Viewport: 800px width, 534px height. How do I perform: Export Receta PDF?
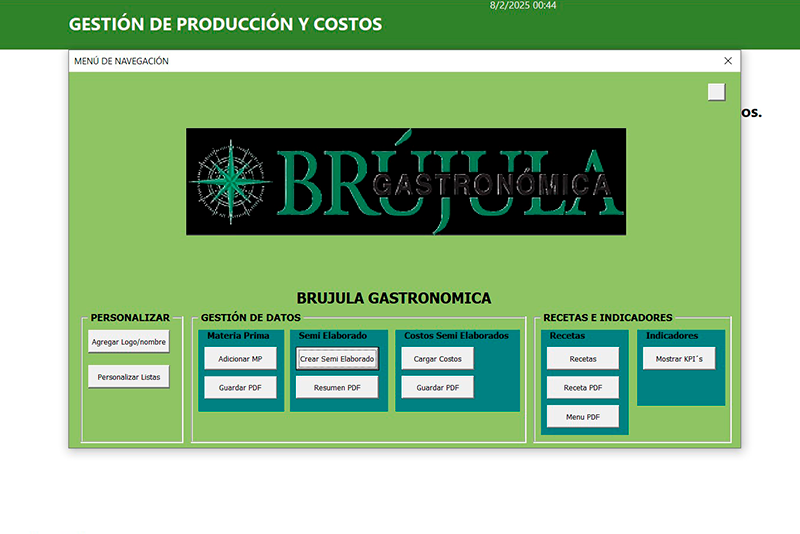(x=583, y=388)
